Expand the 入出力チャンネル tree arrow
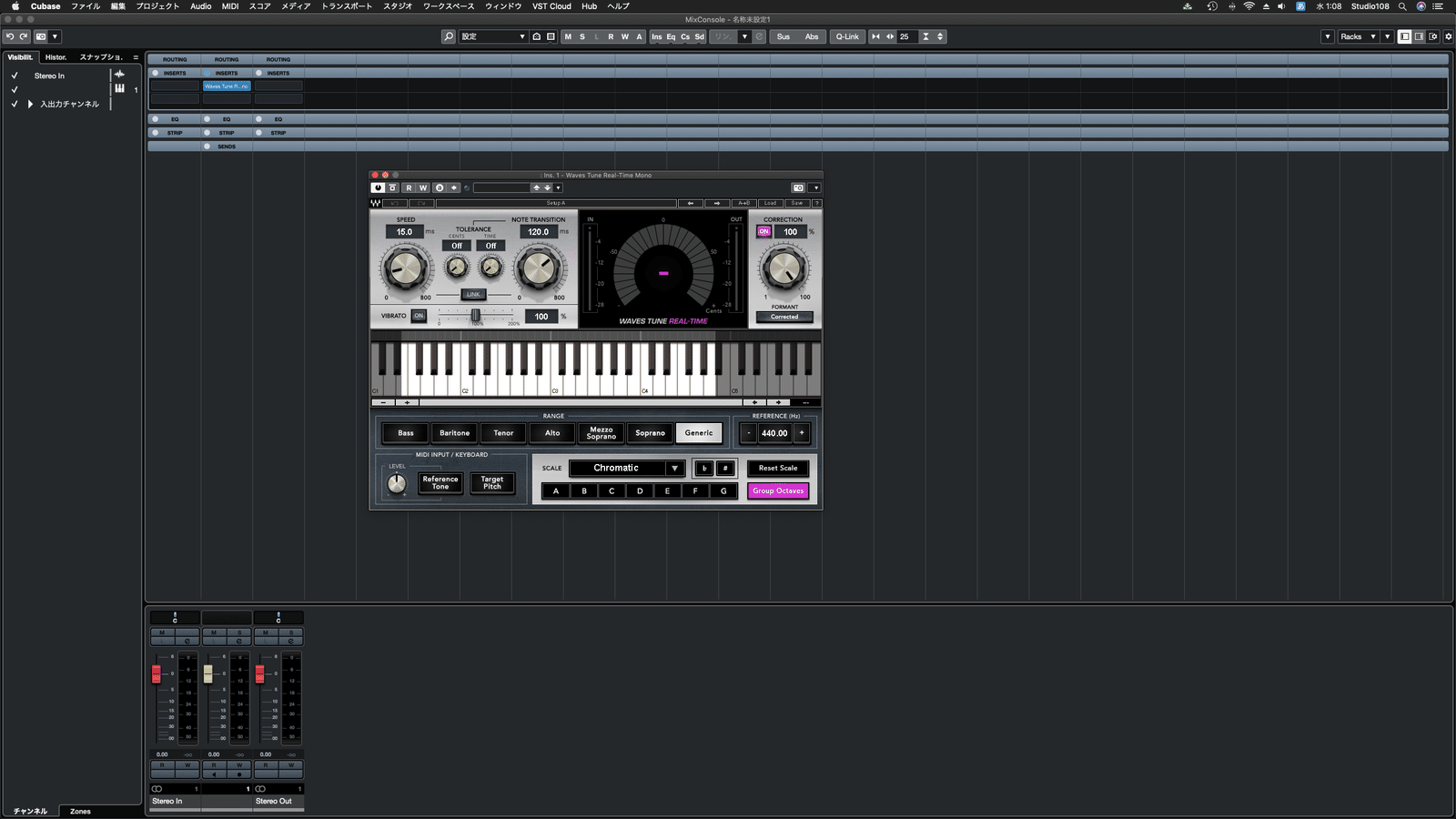1456x819 pixels. click(30, 104)
